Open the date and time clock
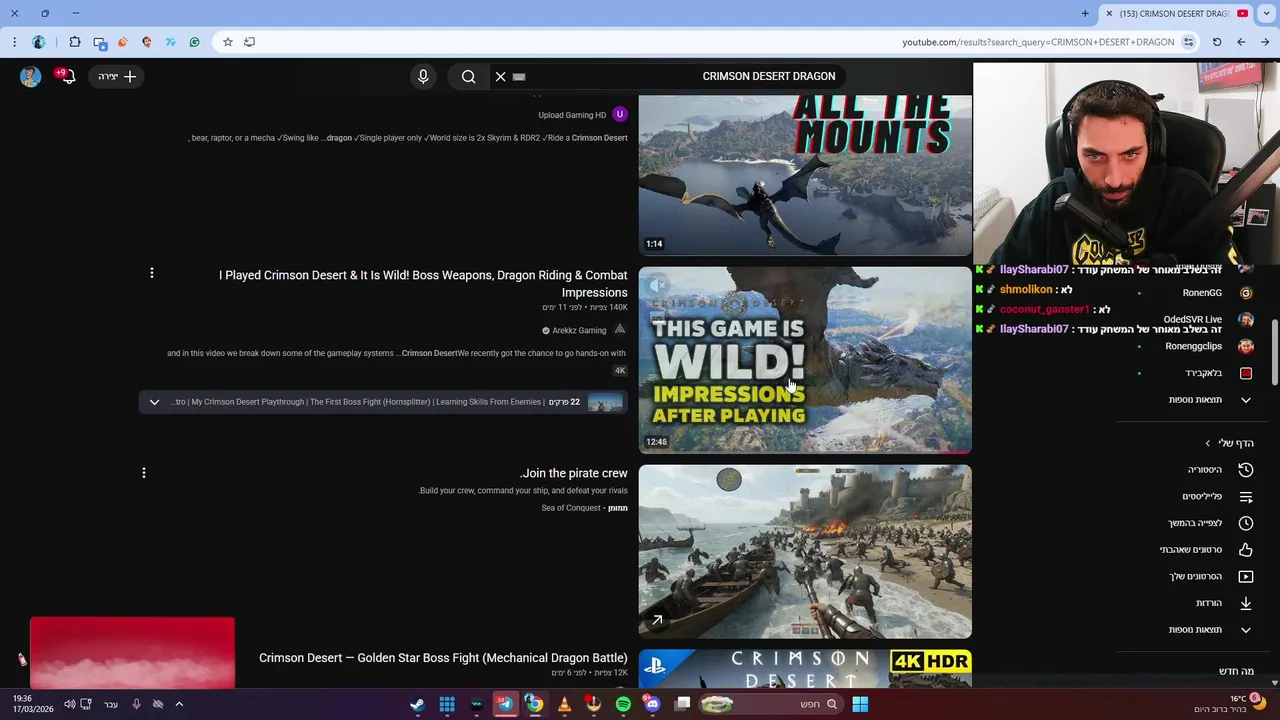Screen dimensions: 1280x720 tap(33, 704)
